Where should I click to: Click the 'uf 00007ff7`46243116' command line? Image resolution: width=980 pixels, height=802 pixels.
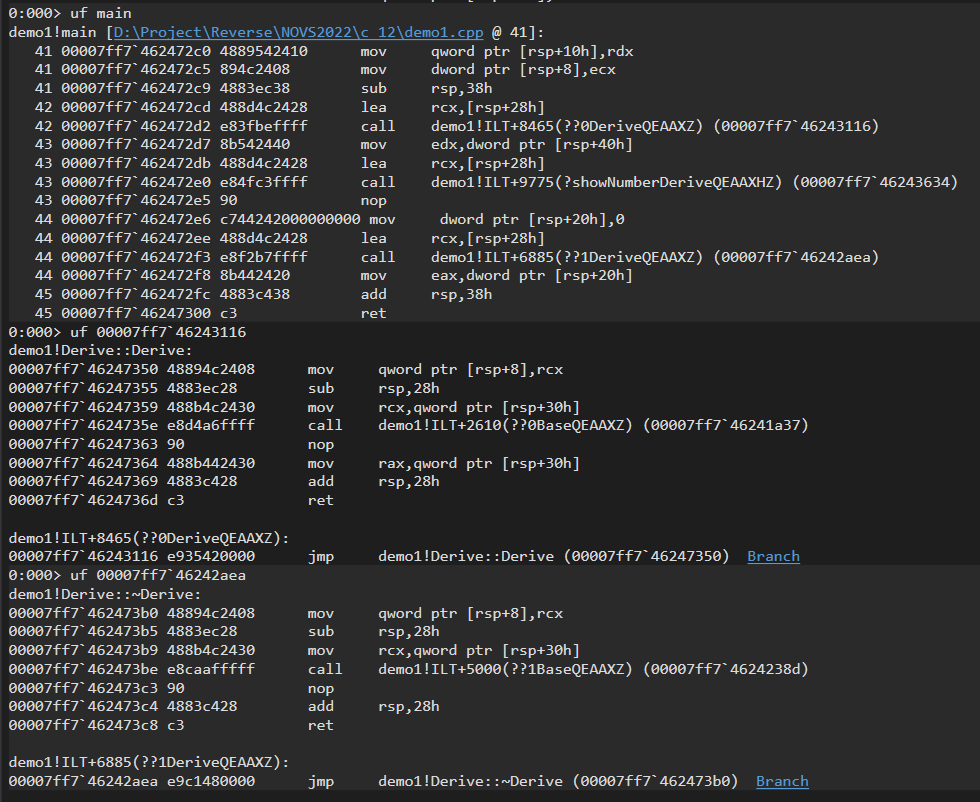[128, 332]
